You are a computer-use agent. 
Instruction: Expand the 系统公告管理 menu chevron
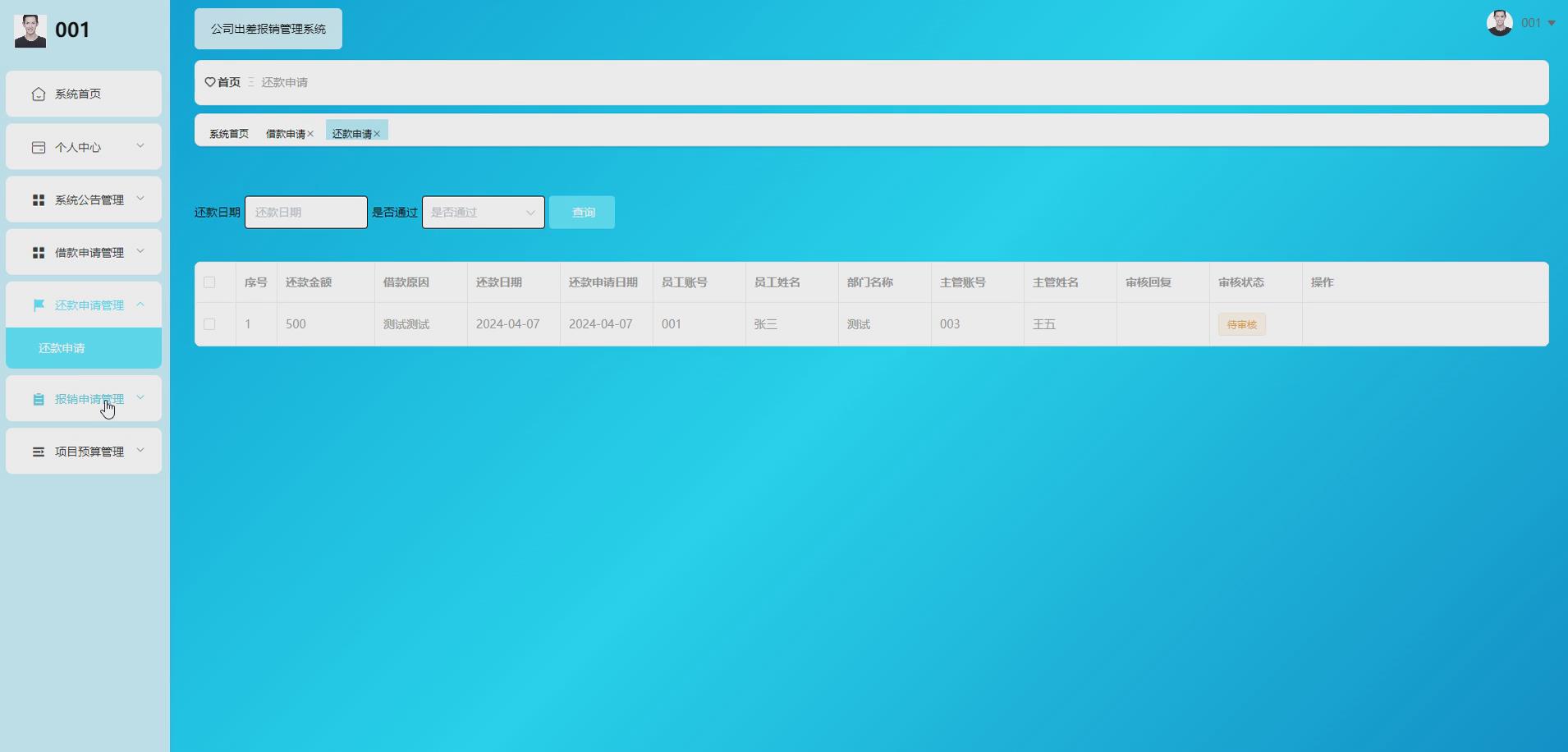(x=140, y=199)
